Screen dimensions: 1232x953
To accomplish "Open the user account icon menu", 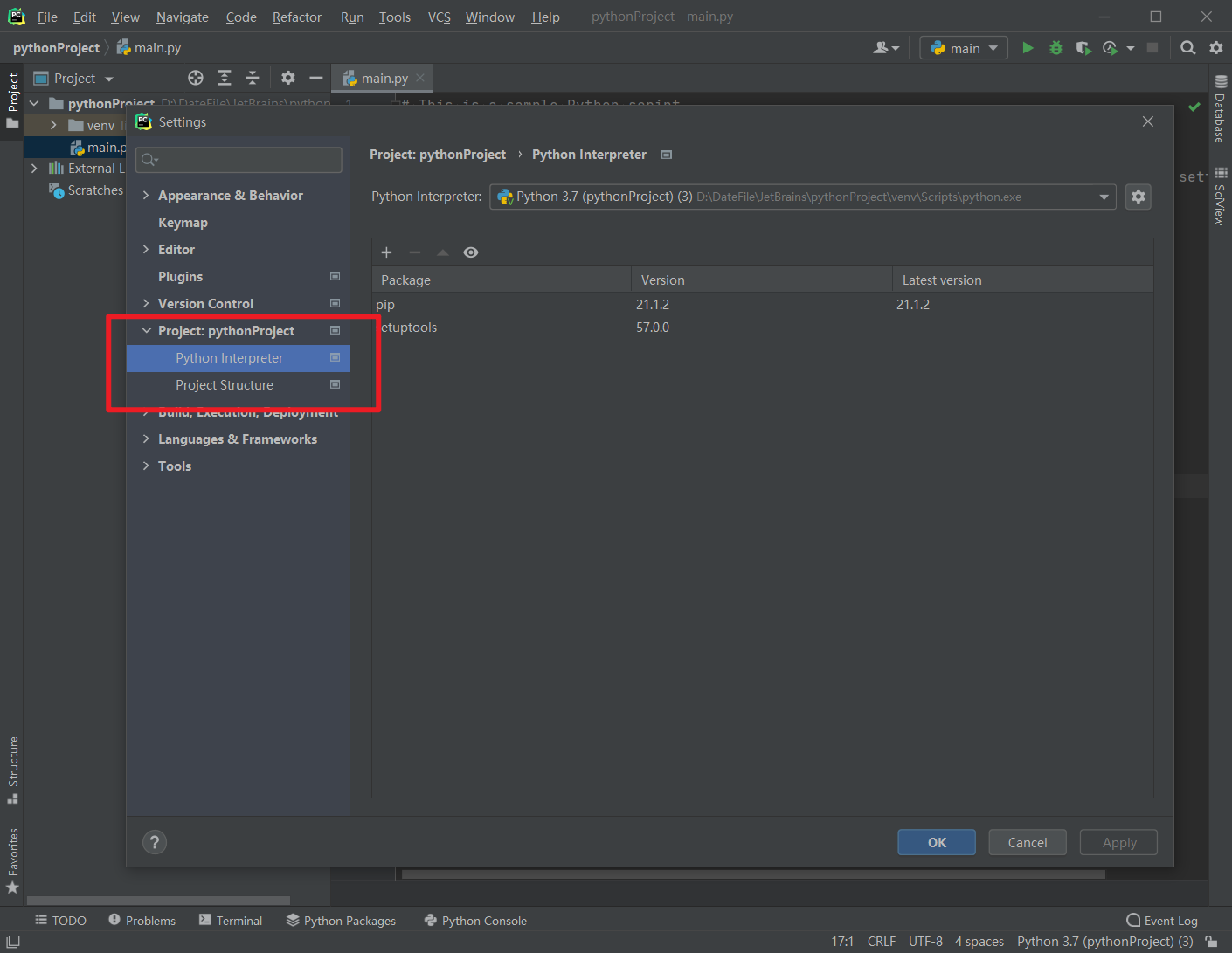I will point(885,48).
